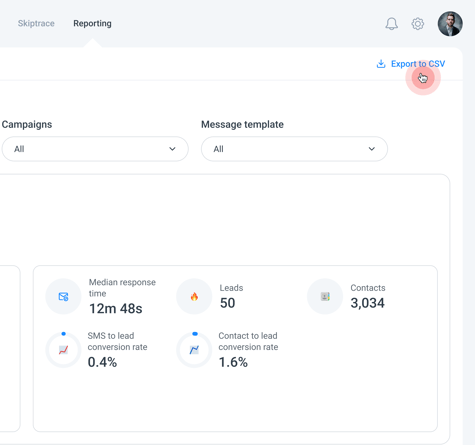
Task: Click the Median response time label
Action: (122, 288)
